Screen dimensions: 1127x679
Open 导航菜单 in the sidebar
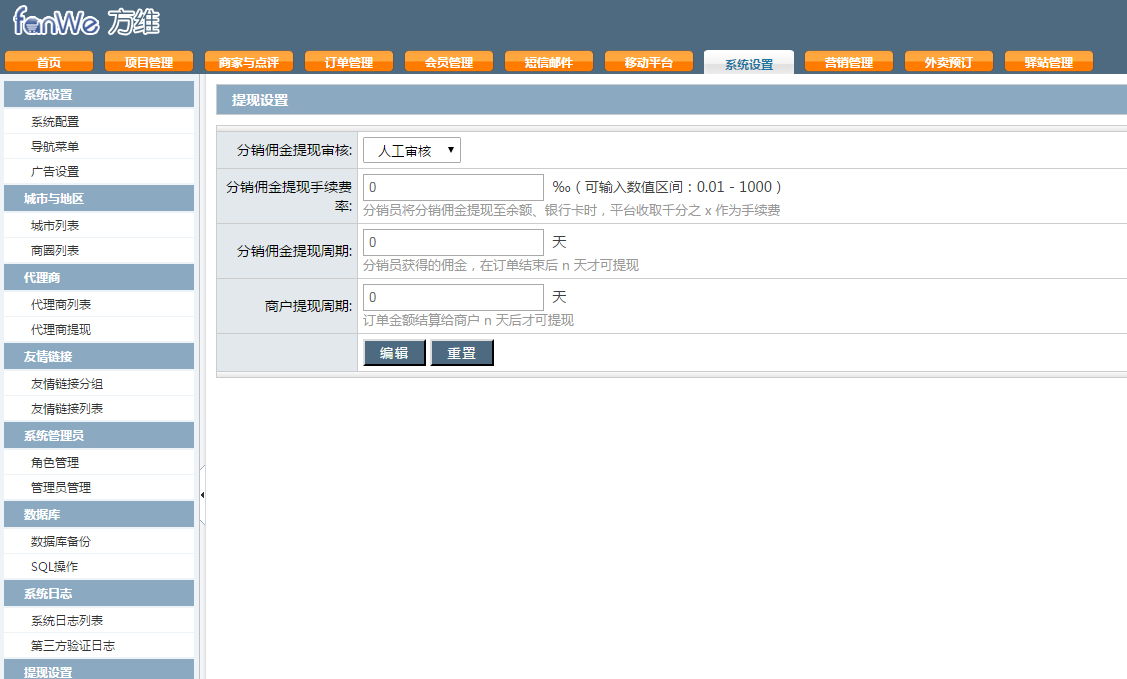[55, 147]
